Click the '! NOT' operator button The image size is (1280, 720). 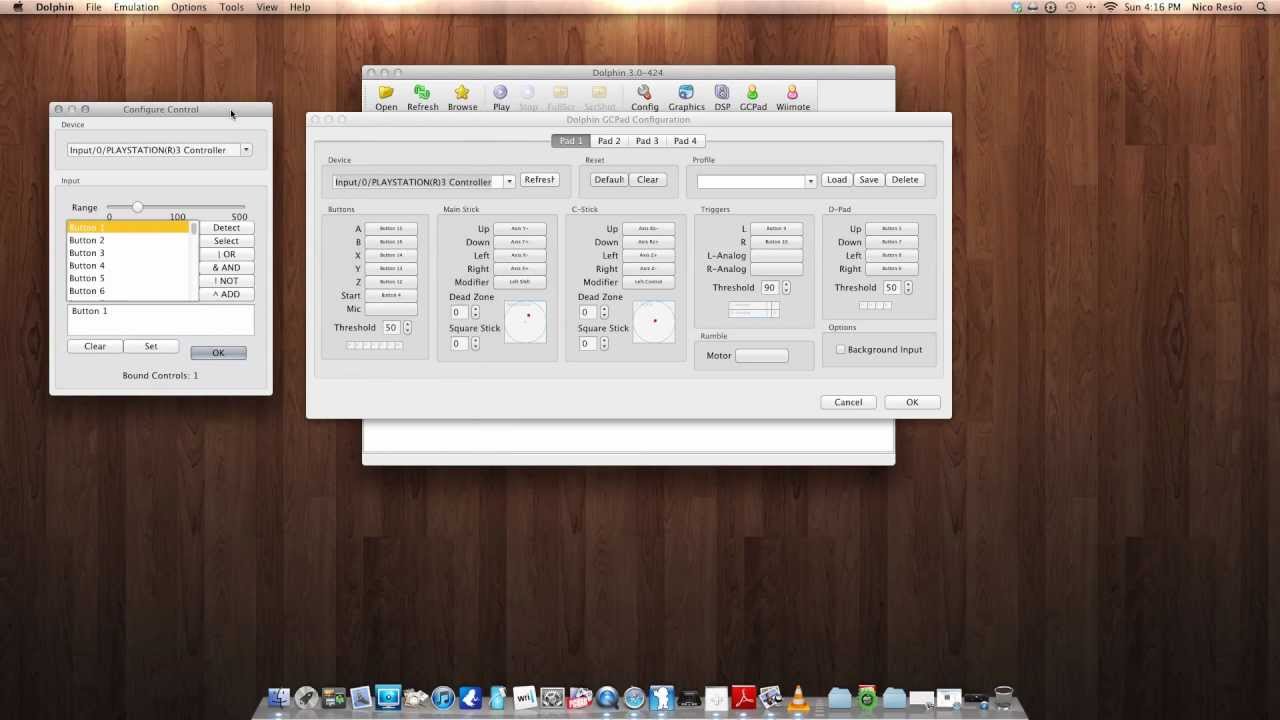226,281
